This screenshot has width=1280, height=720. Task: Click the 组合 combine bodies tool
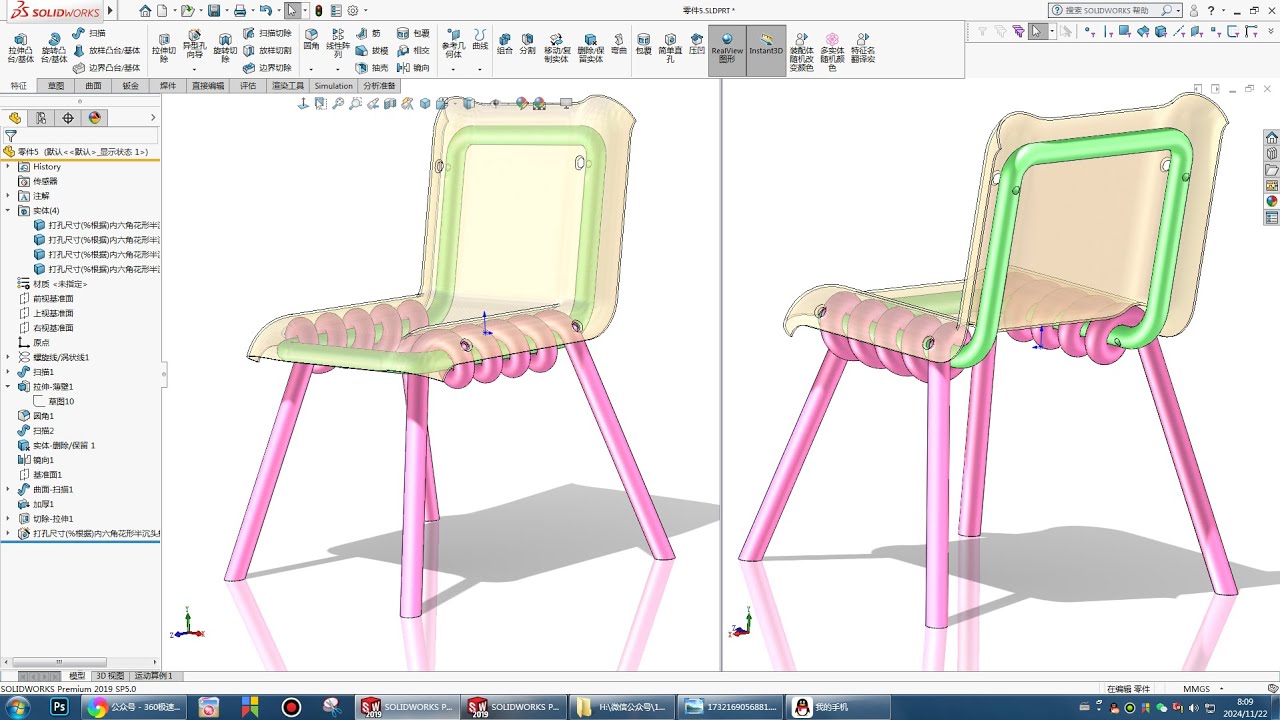504,43
